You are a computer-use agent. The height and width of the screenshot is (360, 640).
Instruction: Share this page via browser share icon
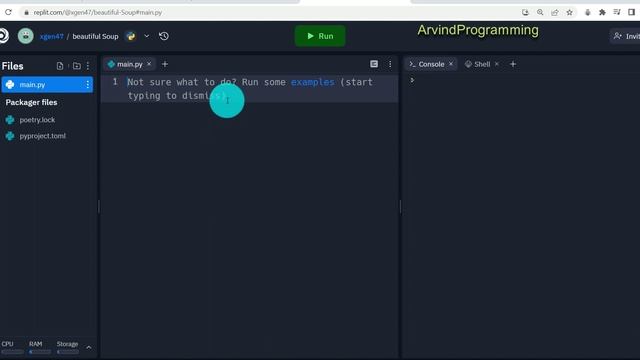click(x=555, y=12)
